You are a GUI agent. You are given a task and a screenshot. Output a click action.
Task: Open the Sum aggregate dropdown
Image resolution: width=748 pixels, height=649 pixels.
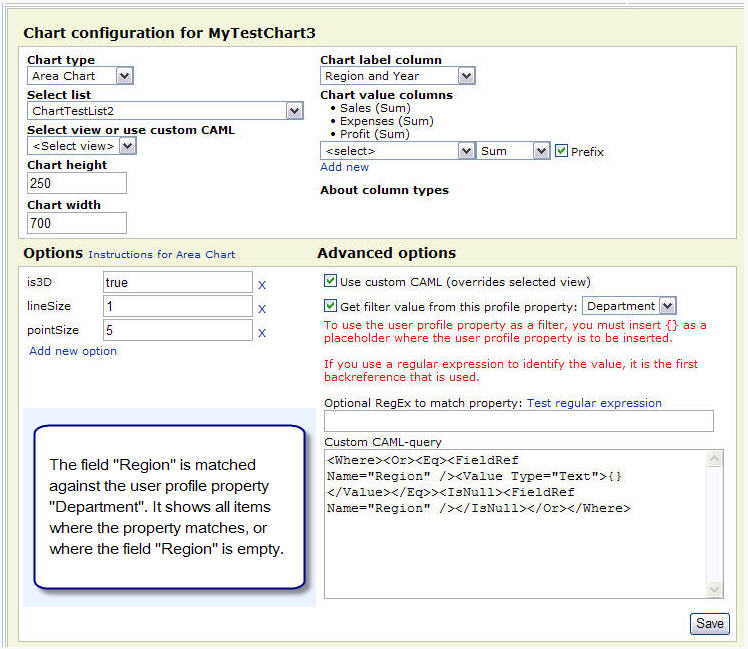(541, 151)
